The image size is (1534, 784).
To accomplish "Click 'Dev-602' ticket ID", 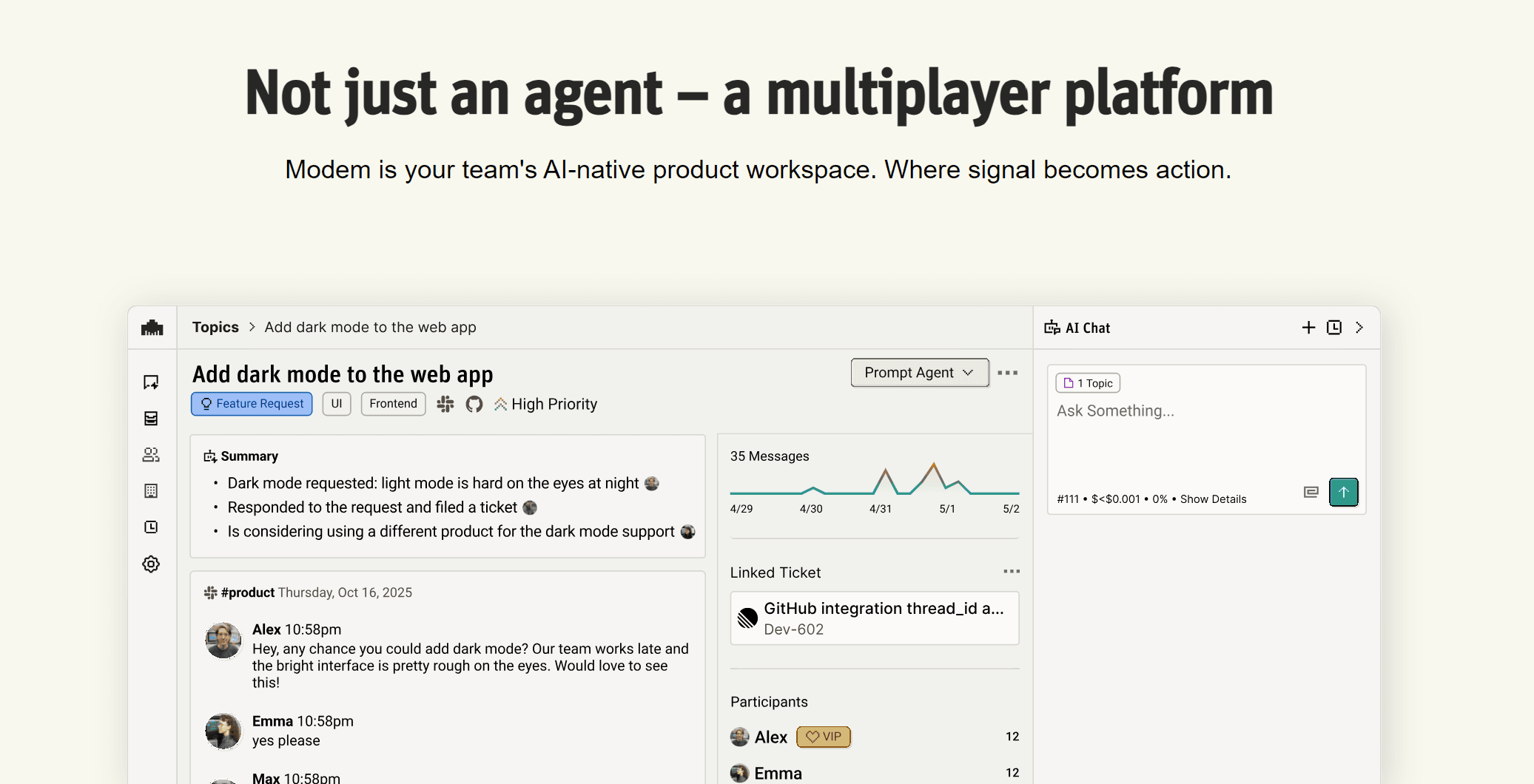I will pyautogui.click(x=793, y=629).
